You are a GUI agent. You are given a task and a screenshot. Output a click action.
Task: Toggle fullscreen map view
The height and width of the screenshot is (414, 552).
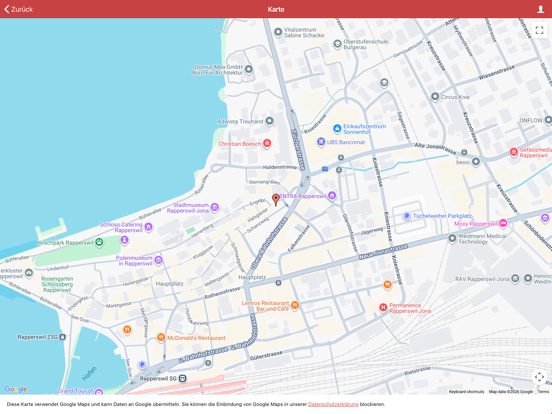pos(539,30)
